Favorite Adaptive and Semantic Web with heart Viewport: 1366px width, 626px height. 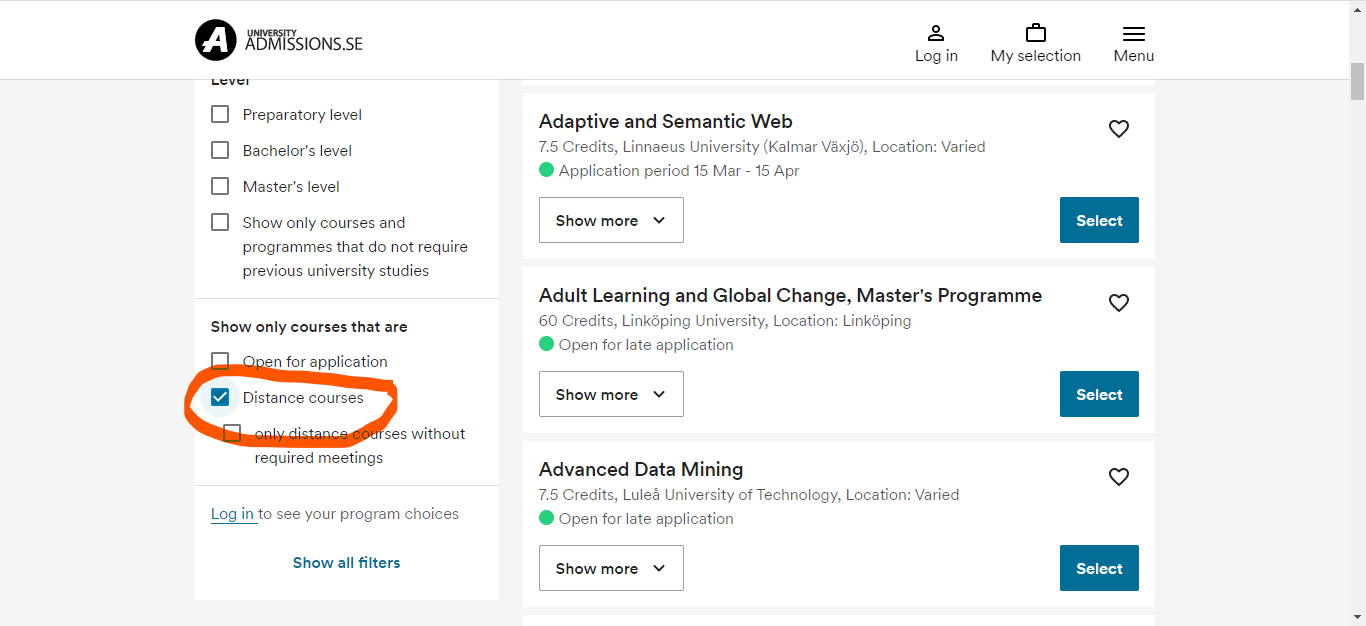pos(1119,129)
